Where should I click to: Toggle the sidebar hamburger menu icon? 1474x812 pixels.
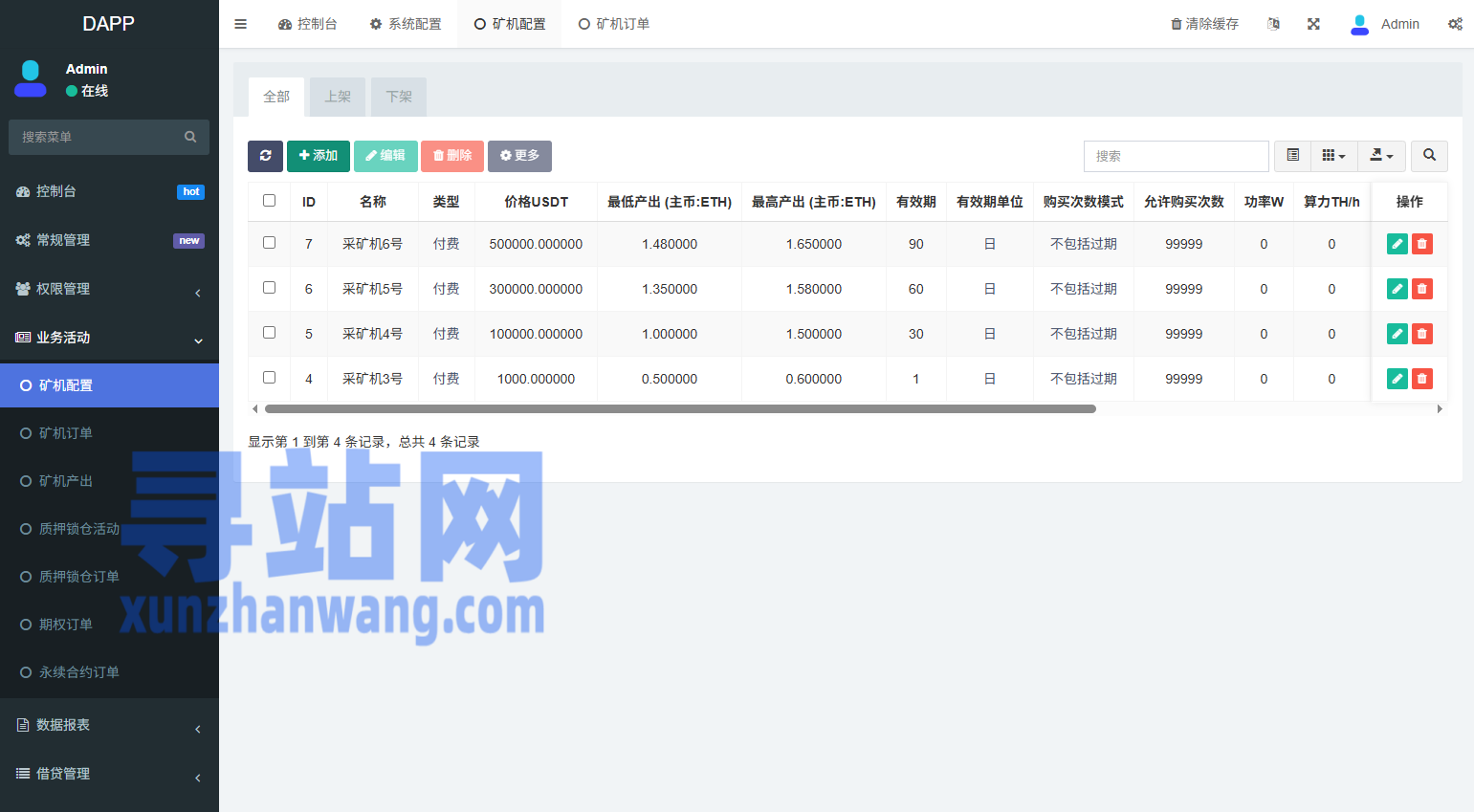pyautogui.click(x=241, y=24)
